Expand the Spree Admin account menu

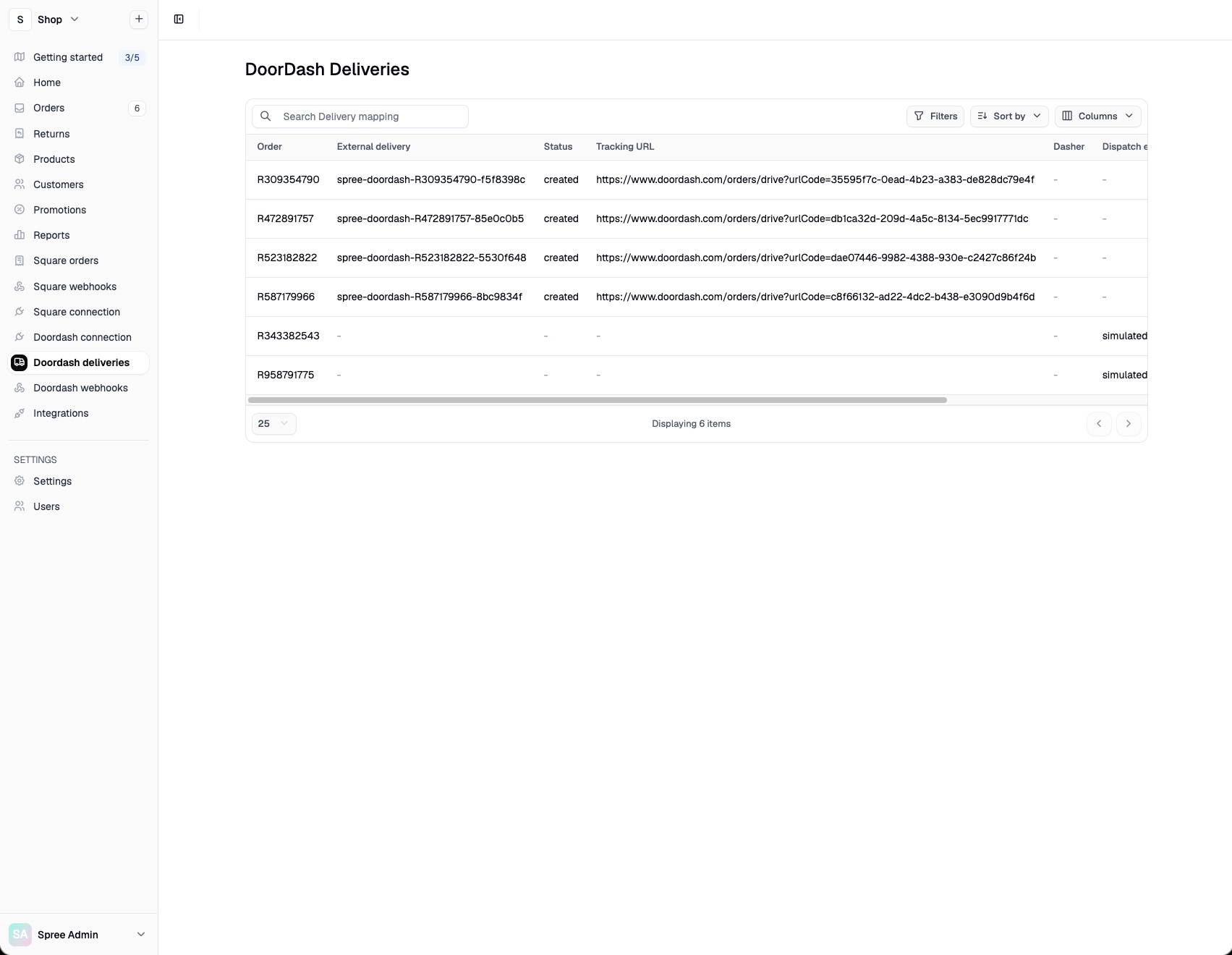[x=78, y=935]
